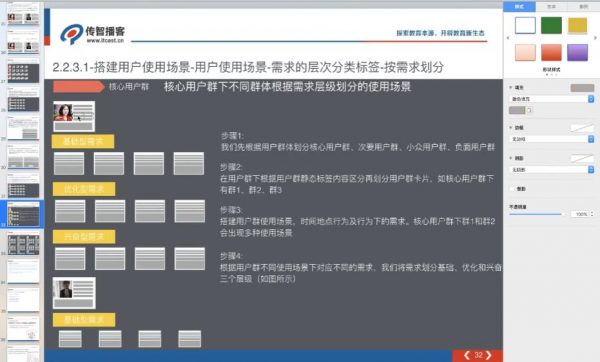This screenshot has height=362, width=600.
Task: Show previous shape styles with left arrow
Action: click(508, 38)
